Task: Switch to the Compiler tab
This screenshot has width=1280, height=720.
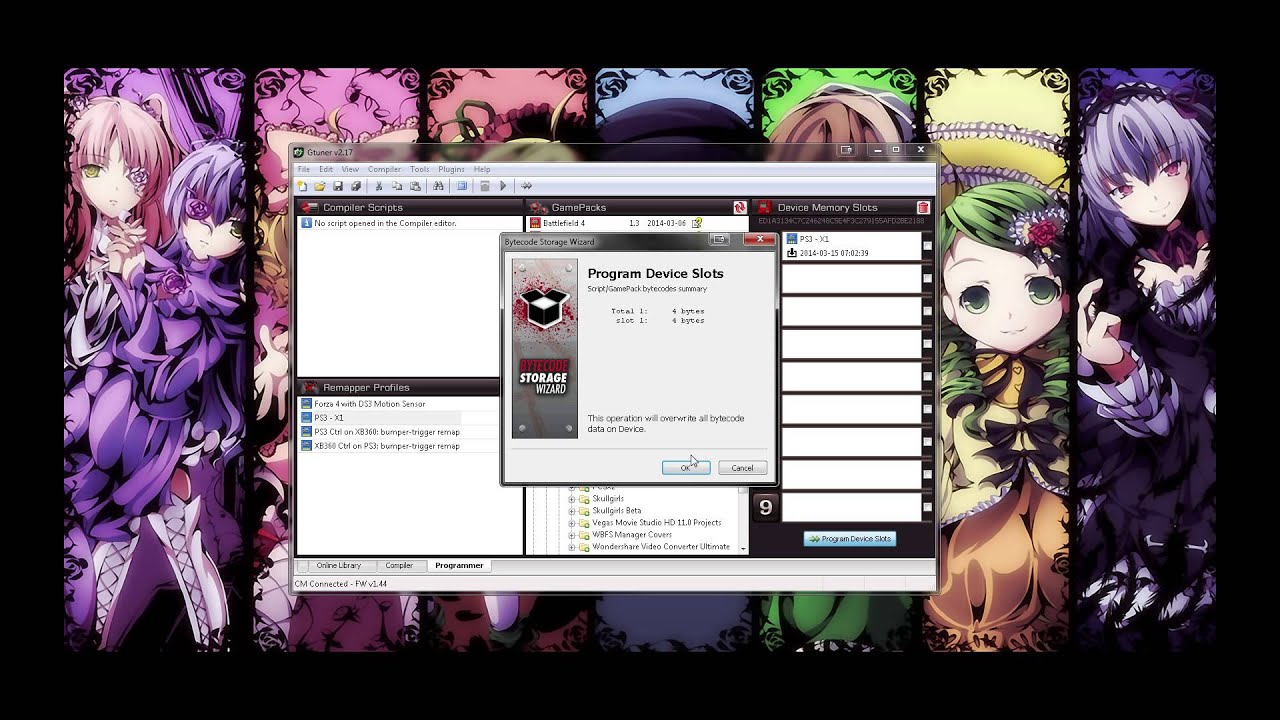Action: [x=399, y=566]
